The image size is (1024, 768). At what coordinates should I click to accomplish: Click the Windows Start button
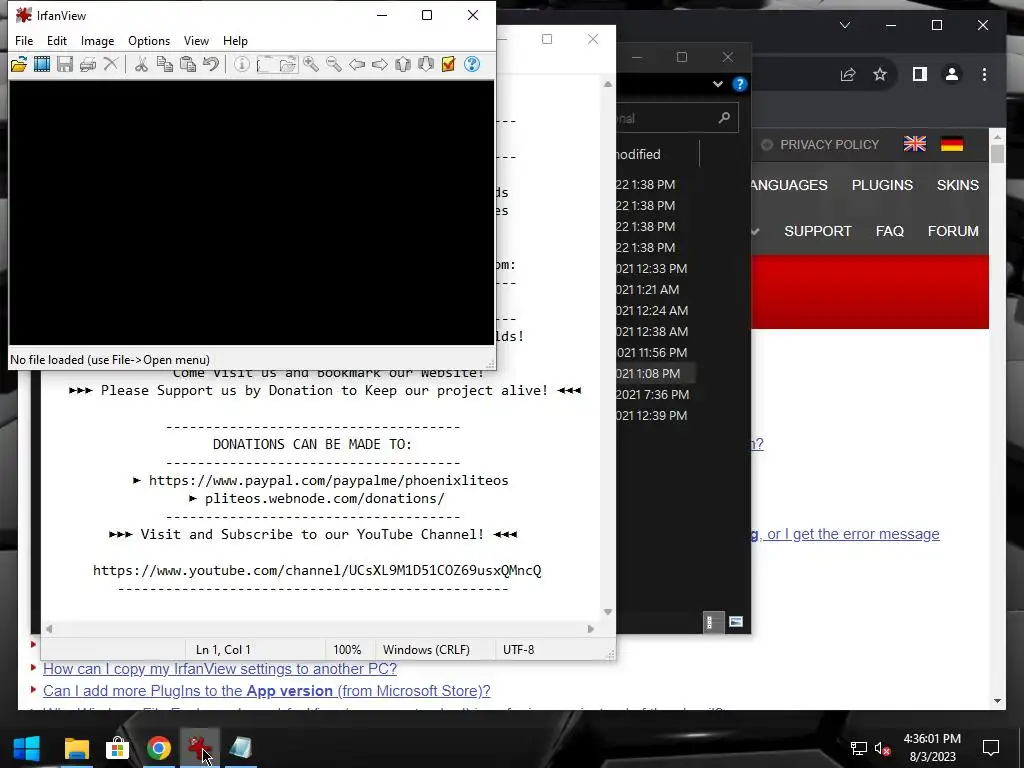(x=27, y=748)
